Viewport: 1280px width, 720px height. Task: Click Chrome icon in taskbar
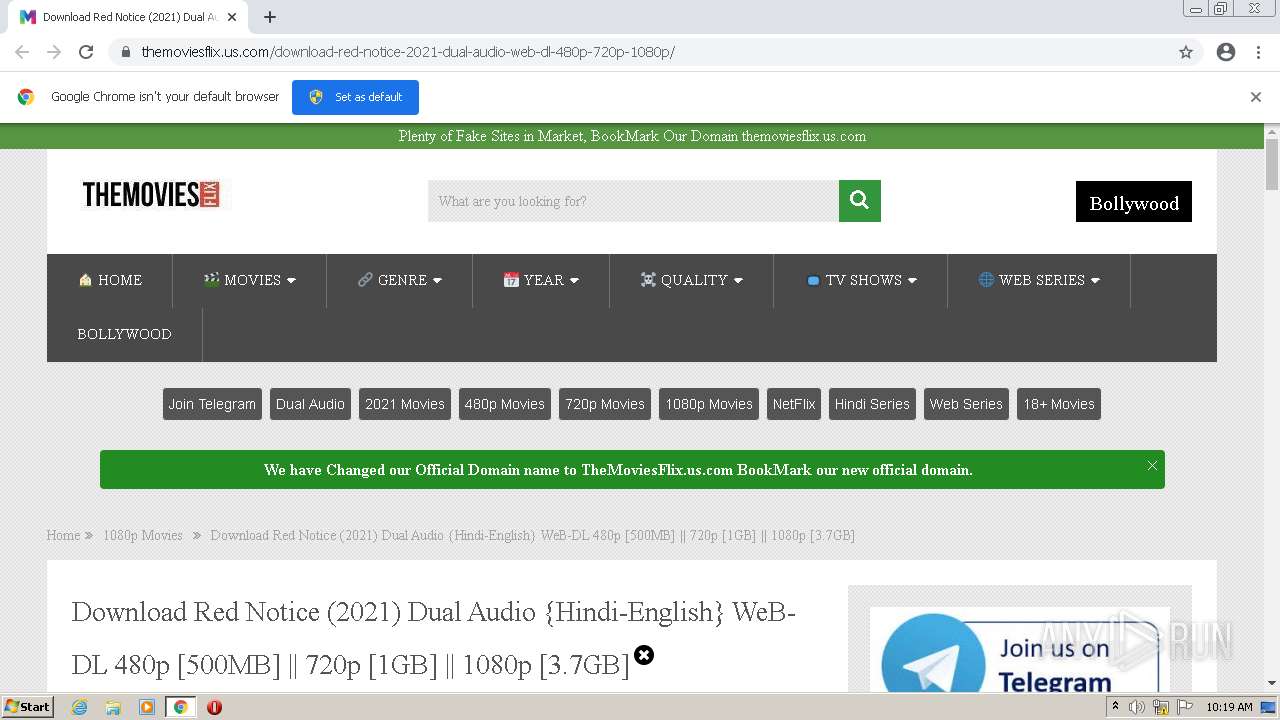click(x=181, y=707)
